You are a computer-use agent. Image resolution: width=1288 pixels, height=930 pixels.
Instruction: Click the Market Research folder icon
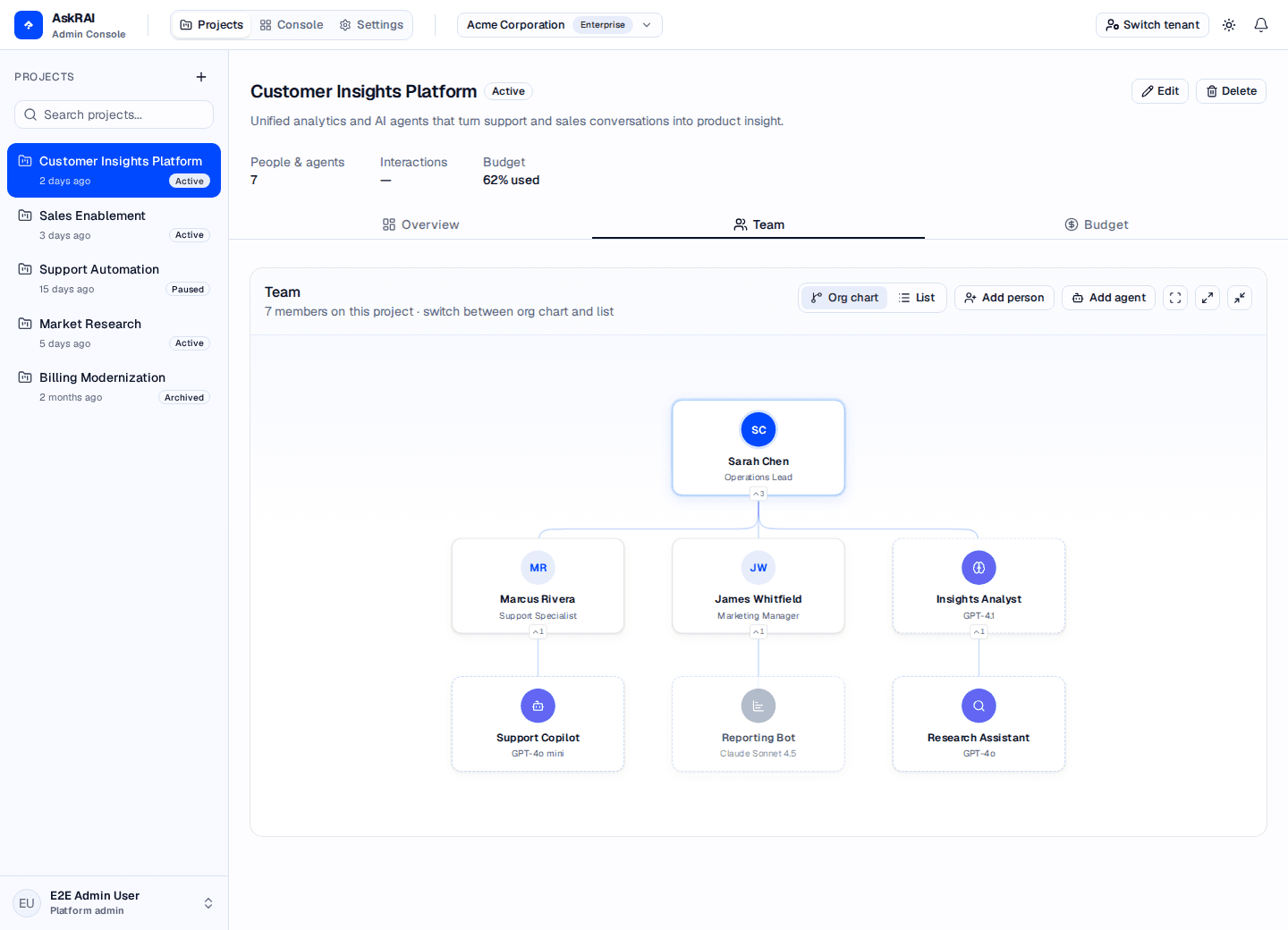point(25,324)
